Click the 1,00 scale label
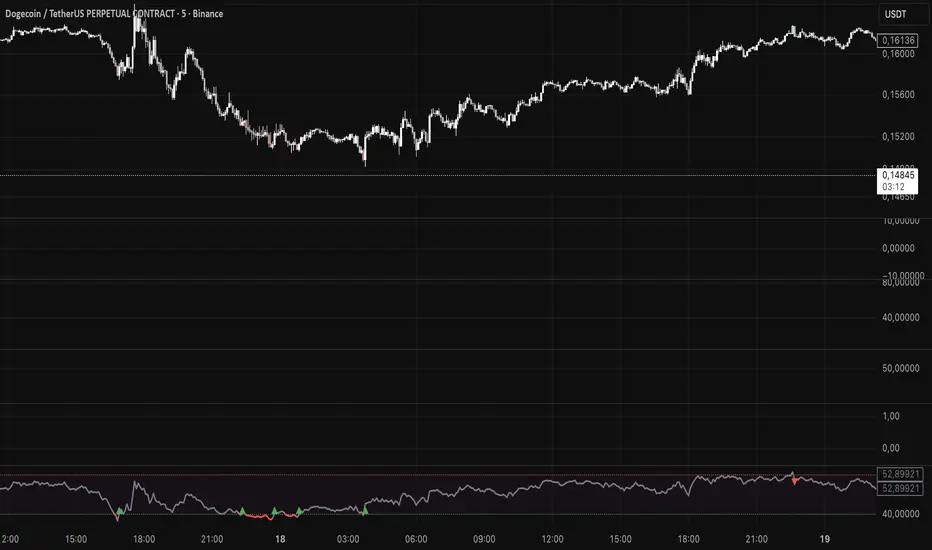Viewport: 932px width, 550px height. 891,416
